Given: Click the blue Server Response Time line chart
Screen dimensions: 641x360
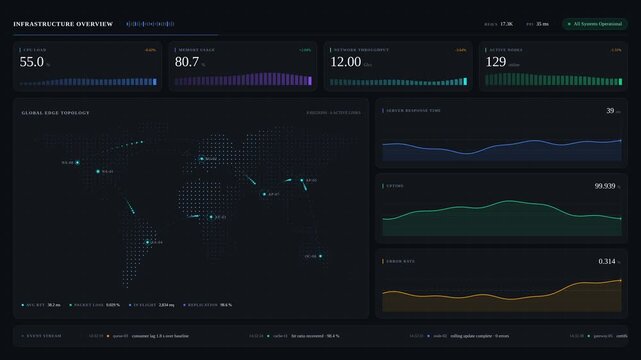Looking at the screenshot, I should [x=502, y=149].
